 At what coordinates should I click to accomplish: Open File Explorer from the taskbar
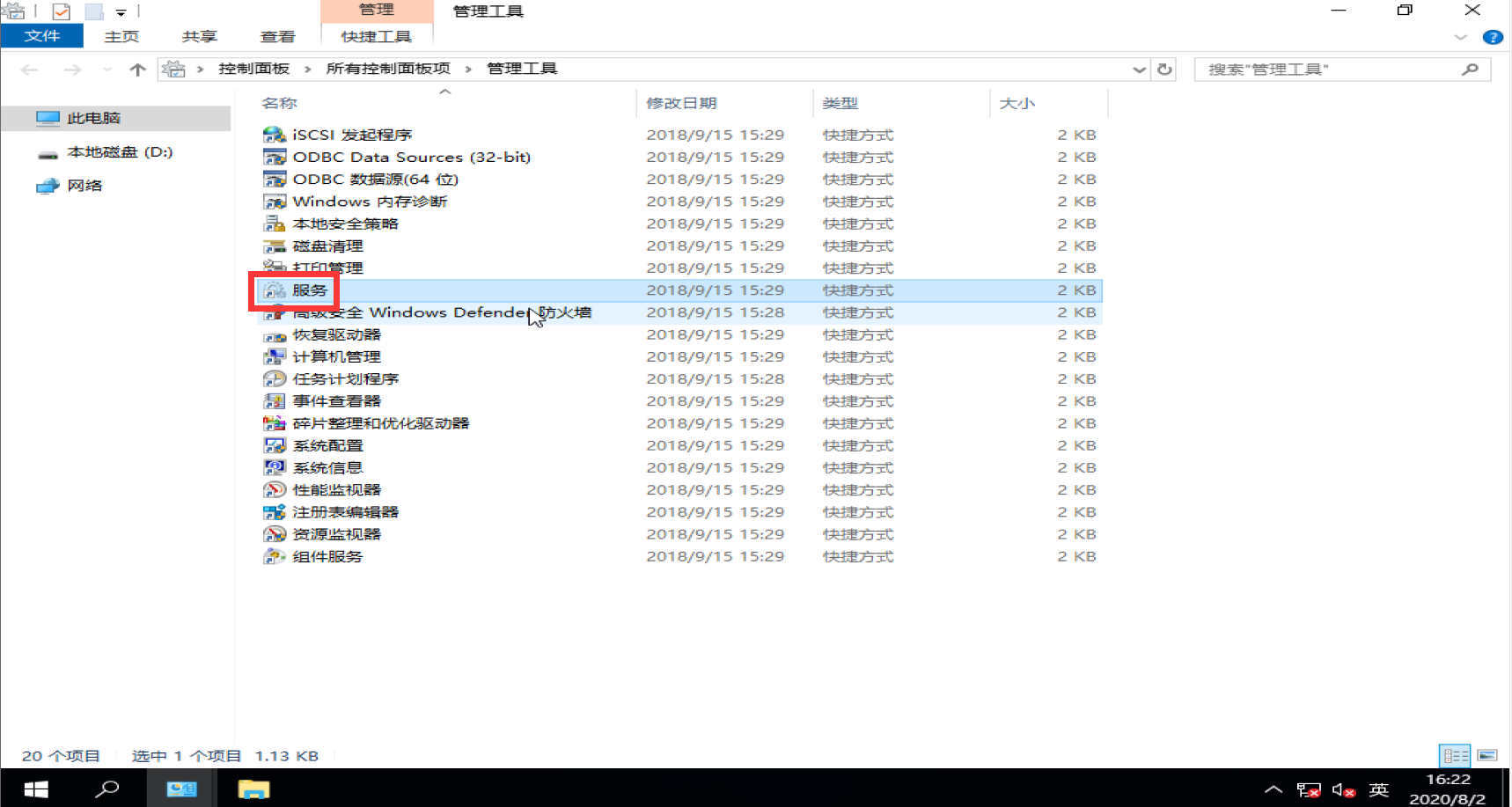pyautogui.click(x=253, y=789)
